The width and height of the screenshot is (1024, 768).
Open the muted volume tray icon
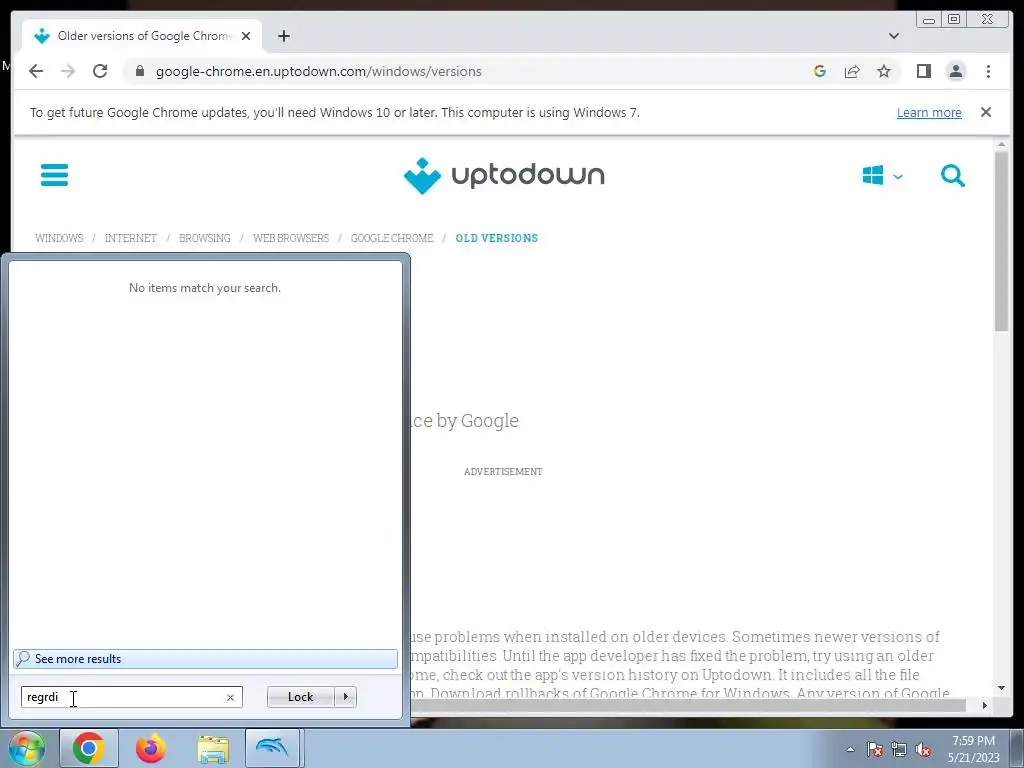(x=923, y=750)
